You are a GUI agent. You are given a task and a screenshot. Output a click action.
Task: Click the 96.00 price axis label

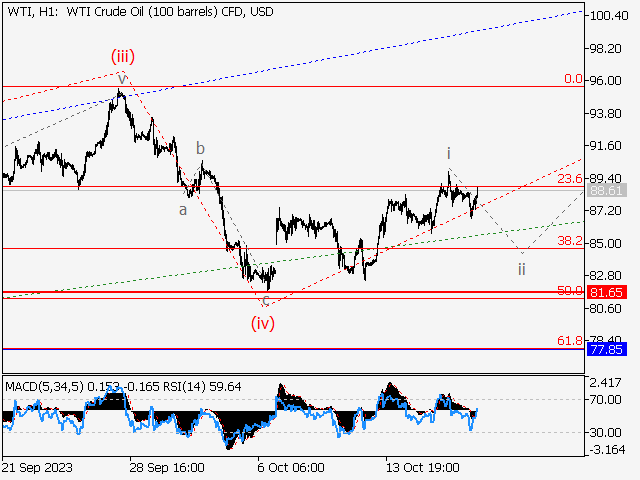(x=606, y=80)
